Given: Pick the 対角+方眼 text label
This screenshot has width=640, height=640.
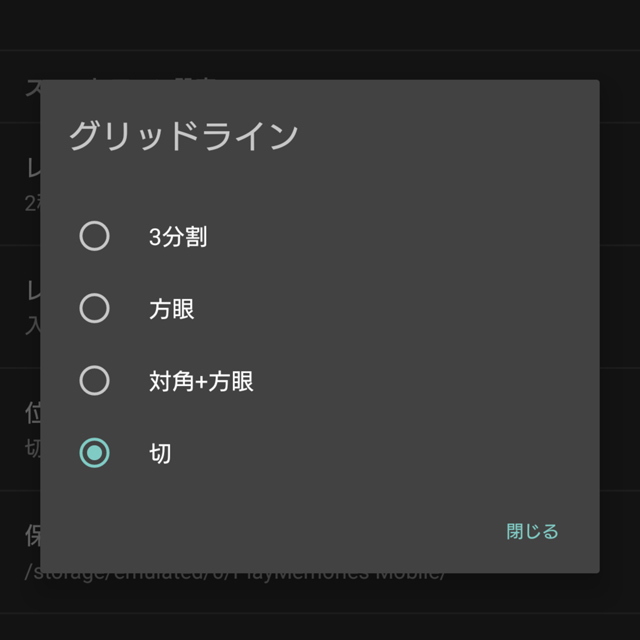Looking at the screenshot, I should (x=200, y=381).
